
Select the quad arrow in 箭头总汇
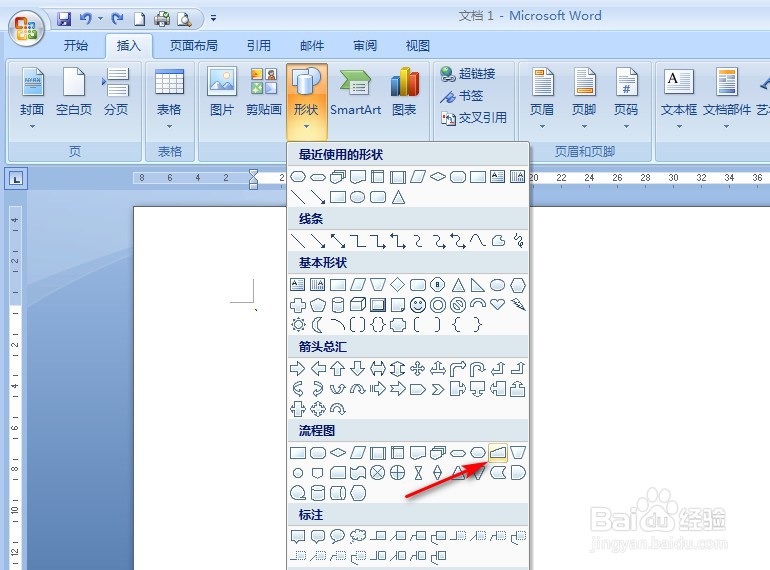(417, 368)
